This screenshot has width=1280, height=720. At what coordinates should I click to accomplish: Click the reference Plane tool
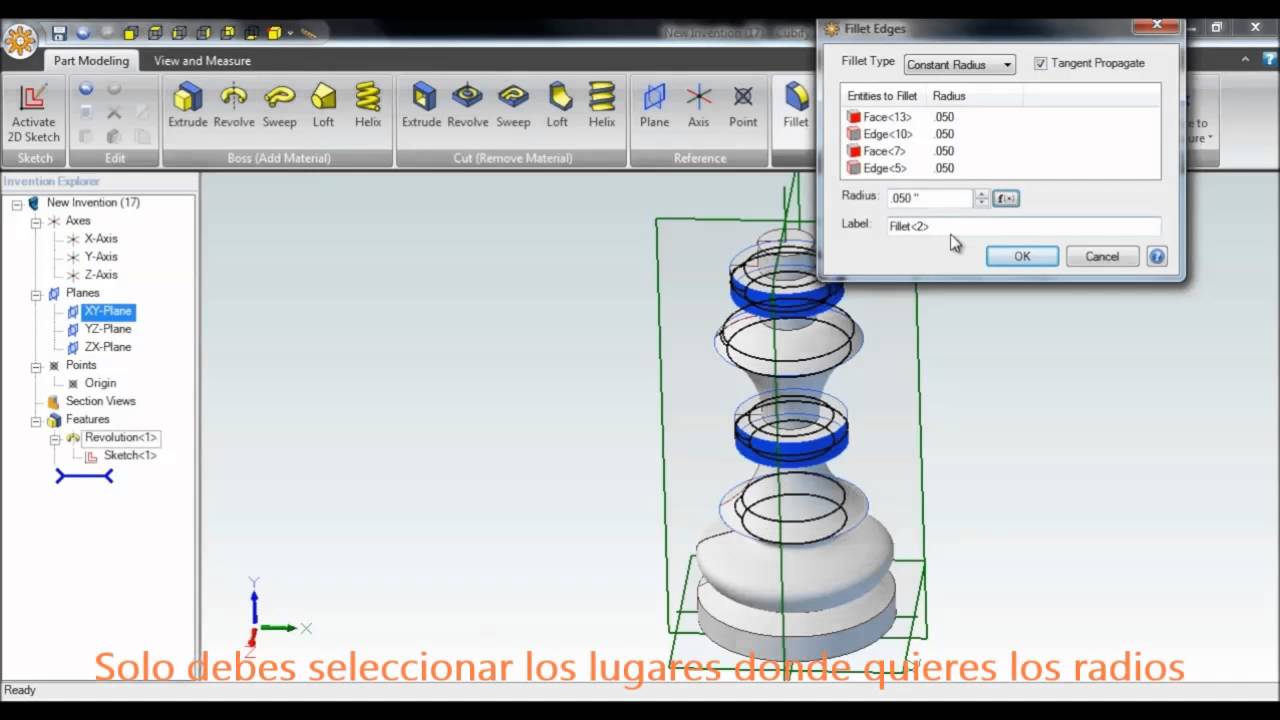[x=654, y=106]
